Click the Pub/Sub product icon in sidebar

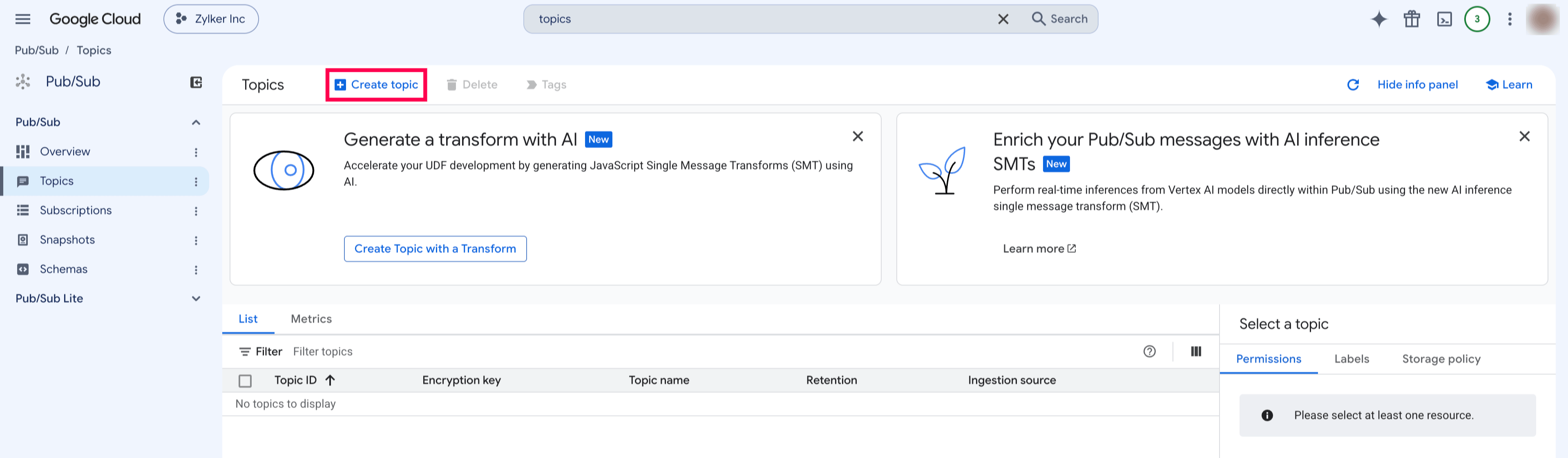point(23,82)
